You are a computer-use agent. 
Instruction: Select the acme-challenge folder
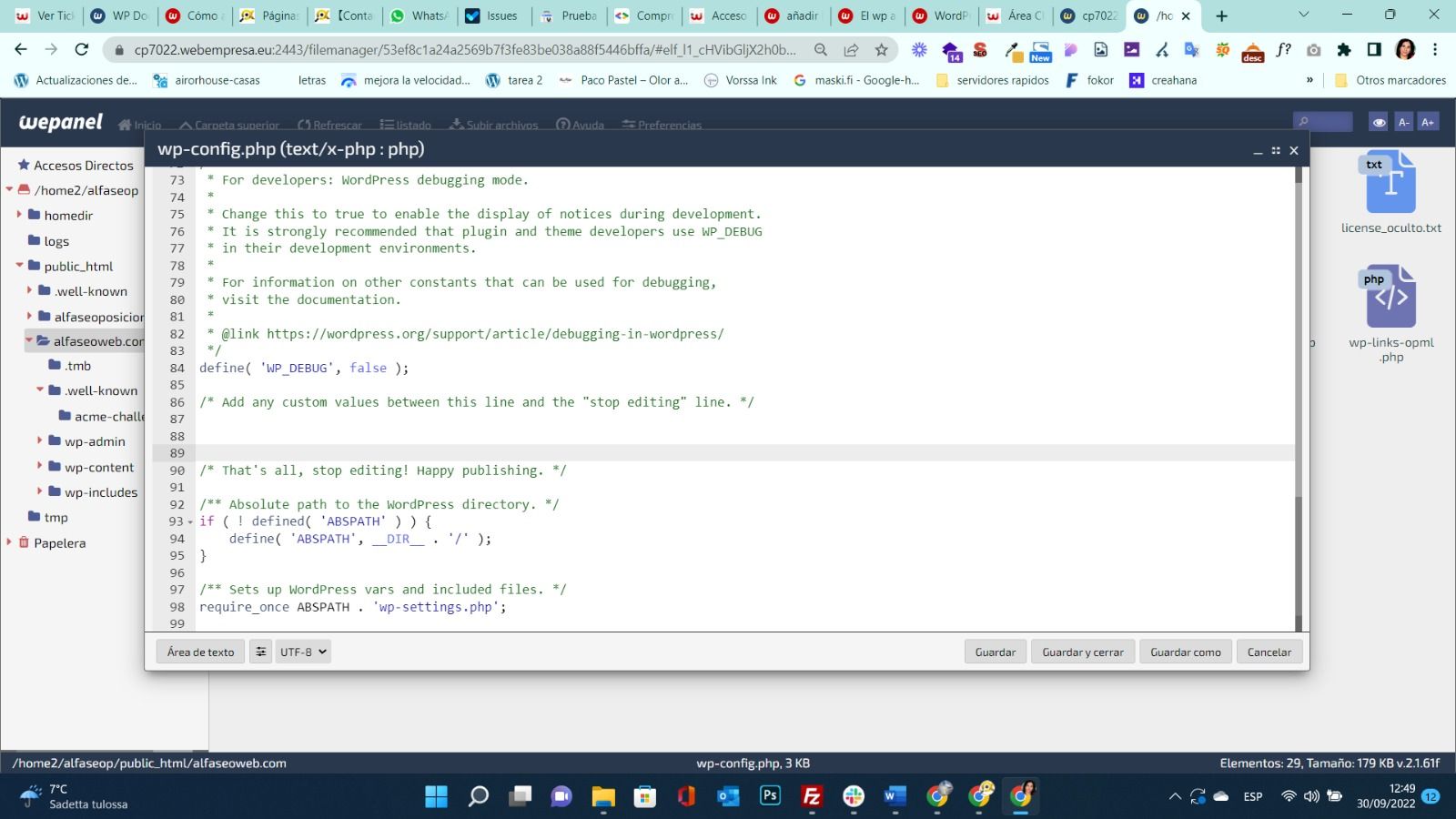tap(101, 416)
